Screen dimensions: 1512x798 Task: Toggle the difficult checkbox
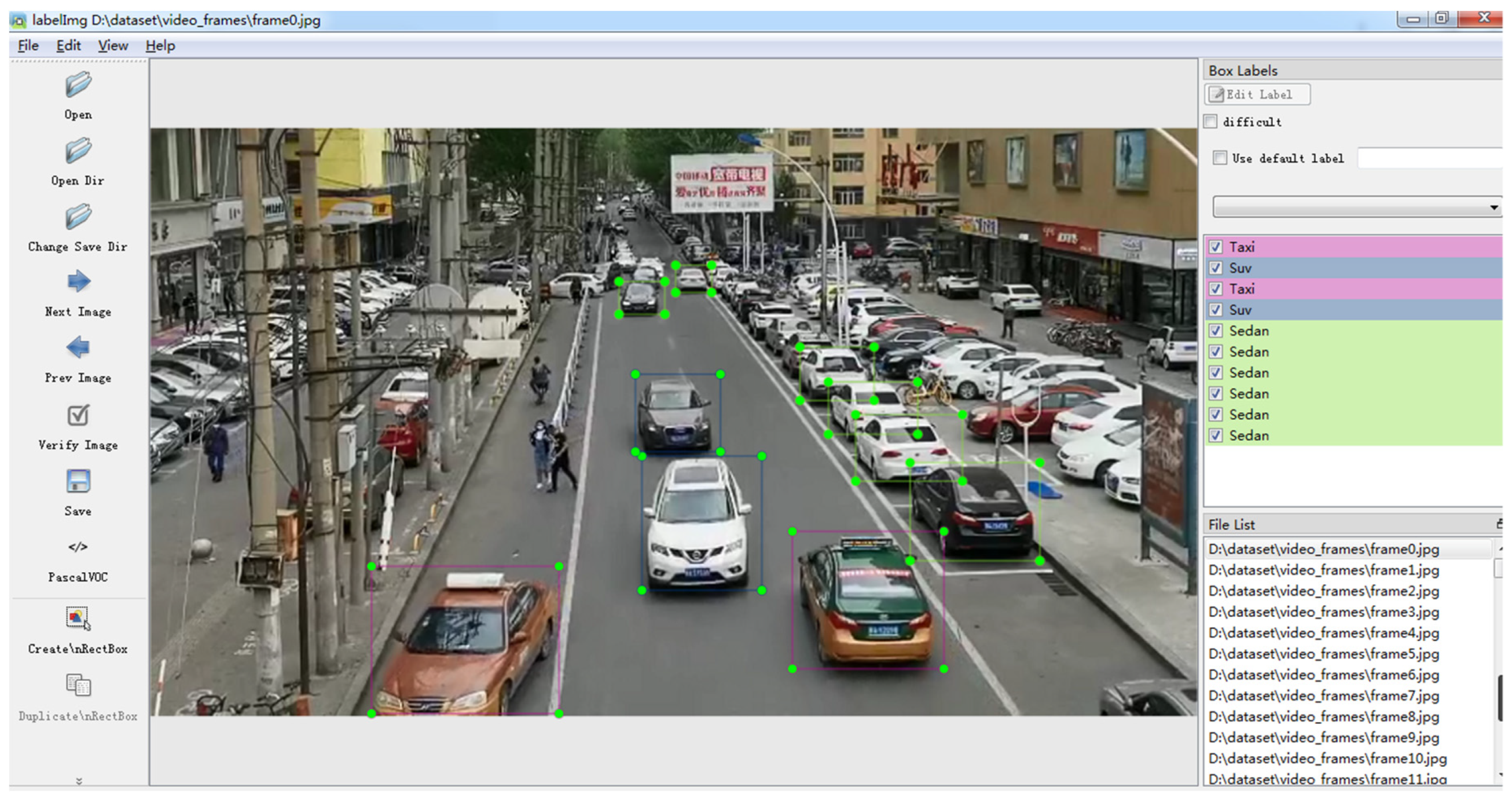1211,122
